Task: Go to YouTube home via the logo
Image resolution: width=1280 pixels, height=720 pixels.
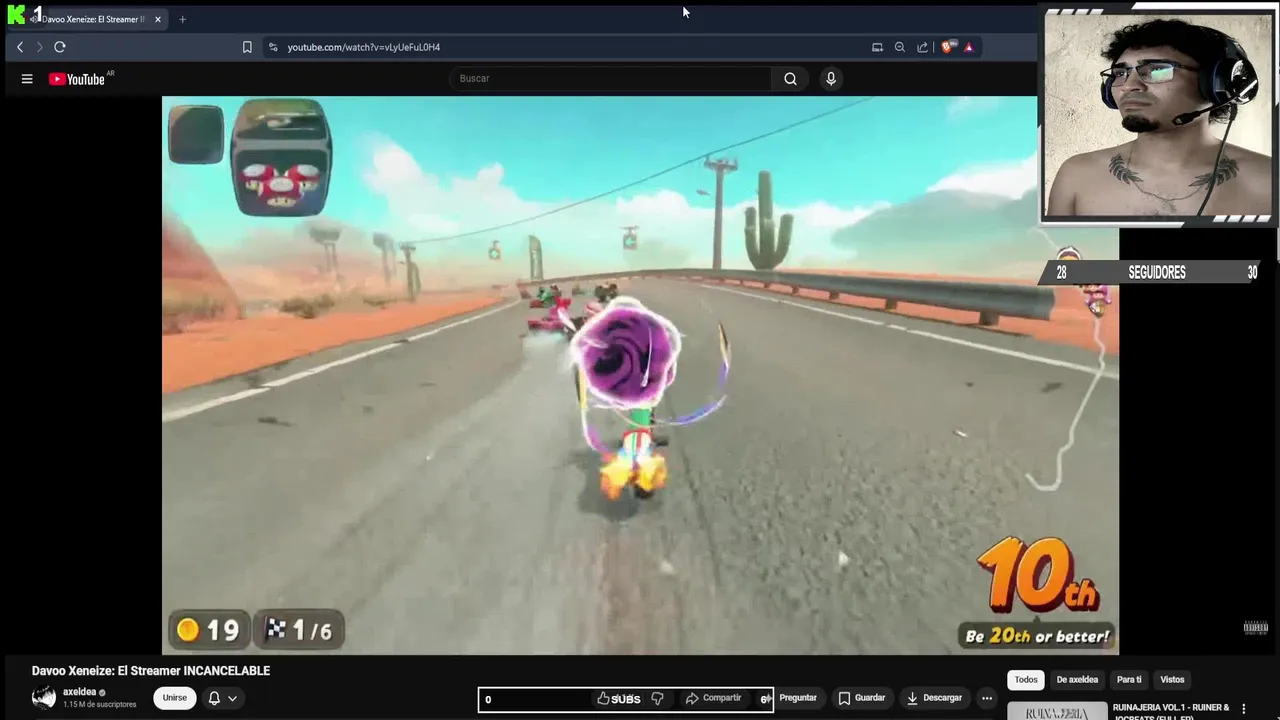Action: coord(78,79)
